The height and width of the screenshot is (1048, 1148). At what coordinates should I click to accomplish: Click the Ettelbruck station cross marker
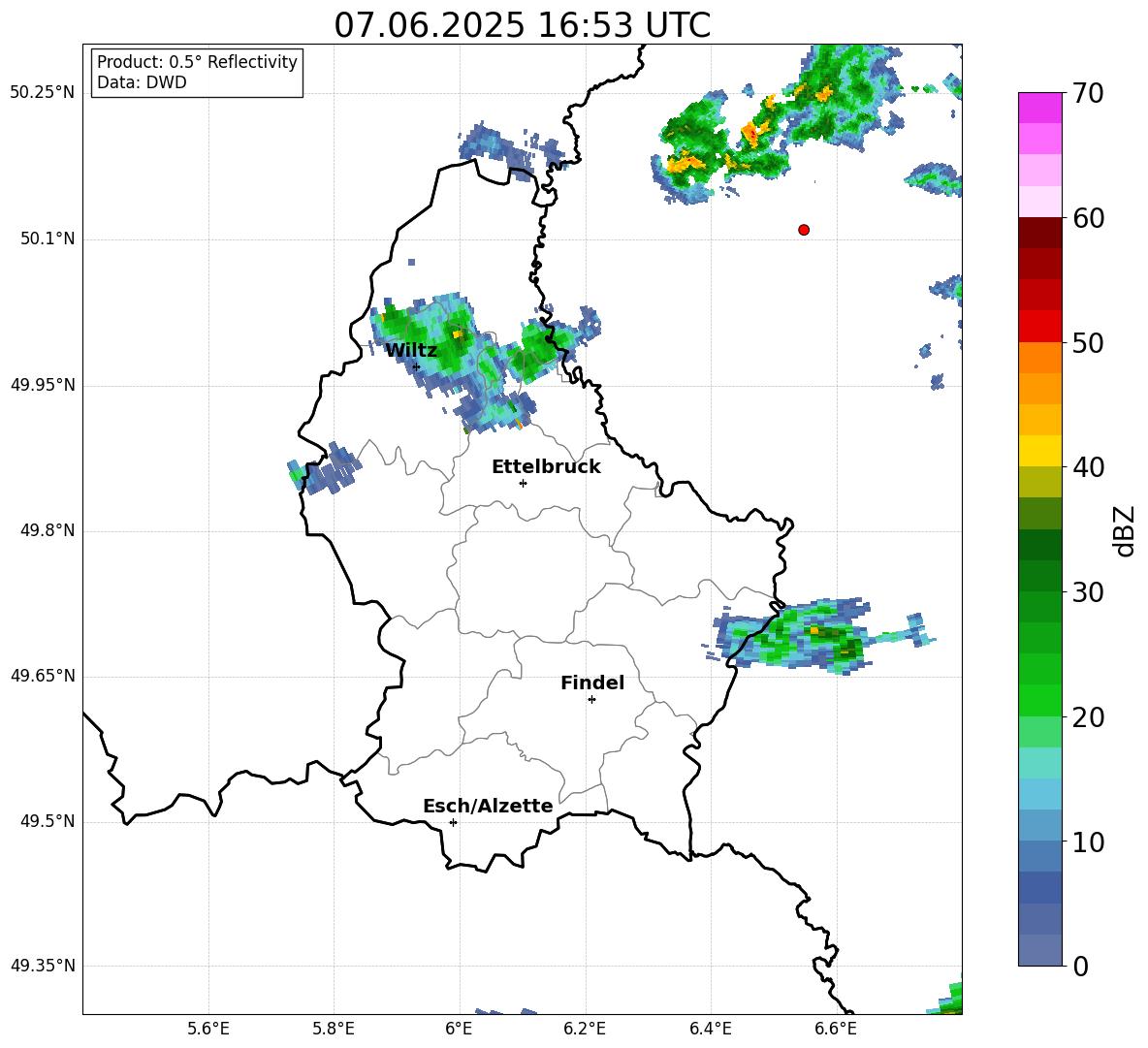point(523,483)
